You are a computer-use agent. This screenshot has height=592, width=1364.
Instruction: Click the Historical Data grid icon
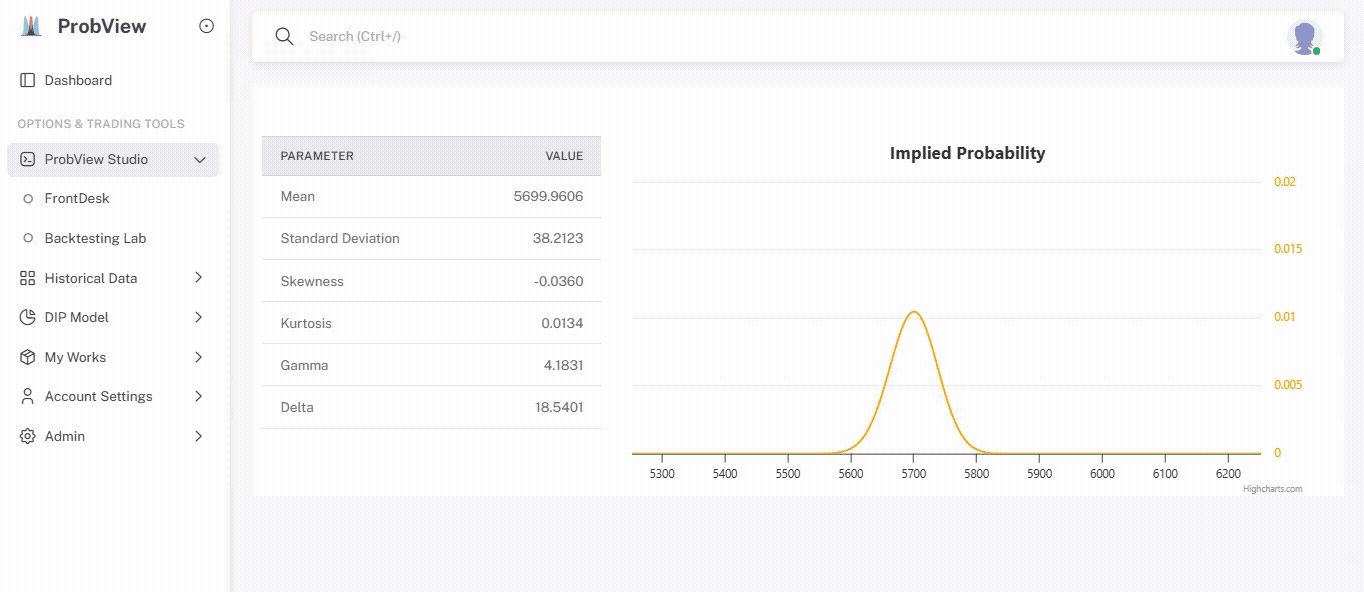click(27, 278)
